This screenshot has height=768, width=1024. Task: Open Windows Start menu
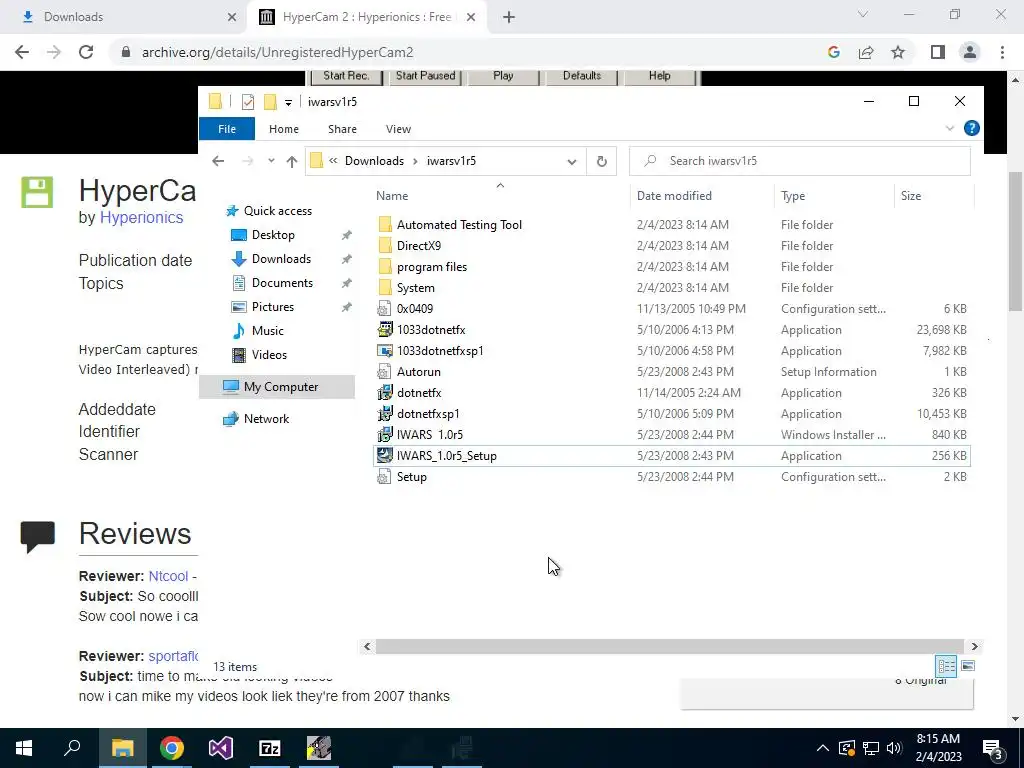click(24, 748)
